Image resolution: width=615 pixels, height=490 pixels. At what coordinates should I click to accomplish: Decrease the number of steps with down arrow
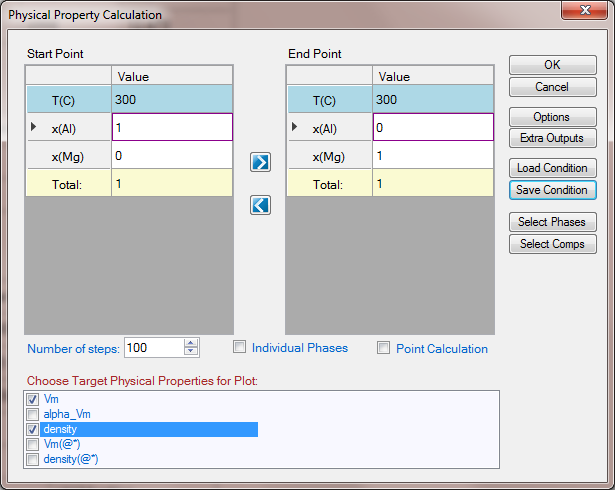pyautogui.click(x=191, y=353)
